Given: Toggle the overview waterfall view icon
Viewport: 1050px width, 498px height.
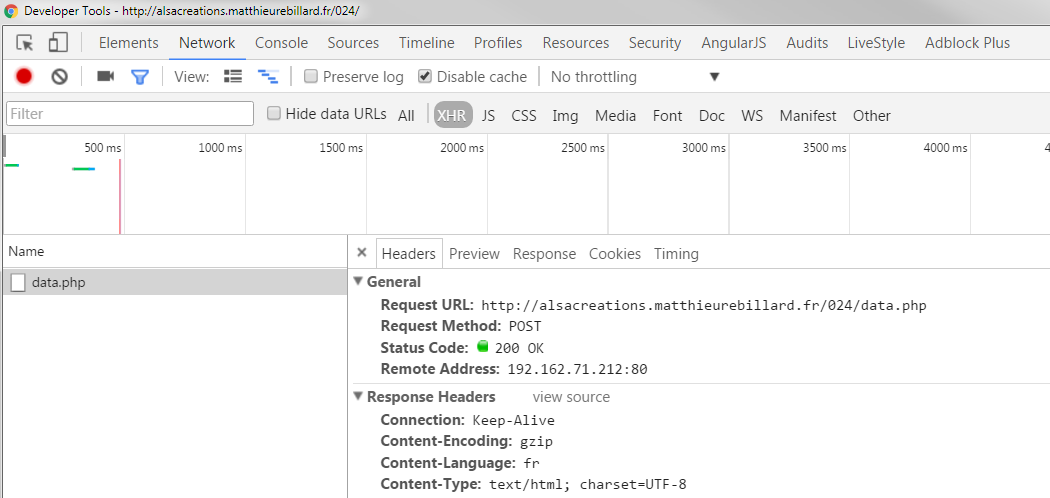Looking at the screenshot, I should click(x=268, y=77).
